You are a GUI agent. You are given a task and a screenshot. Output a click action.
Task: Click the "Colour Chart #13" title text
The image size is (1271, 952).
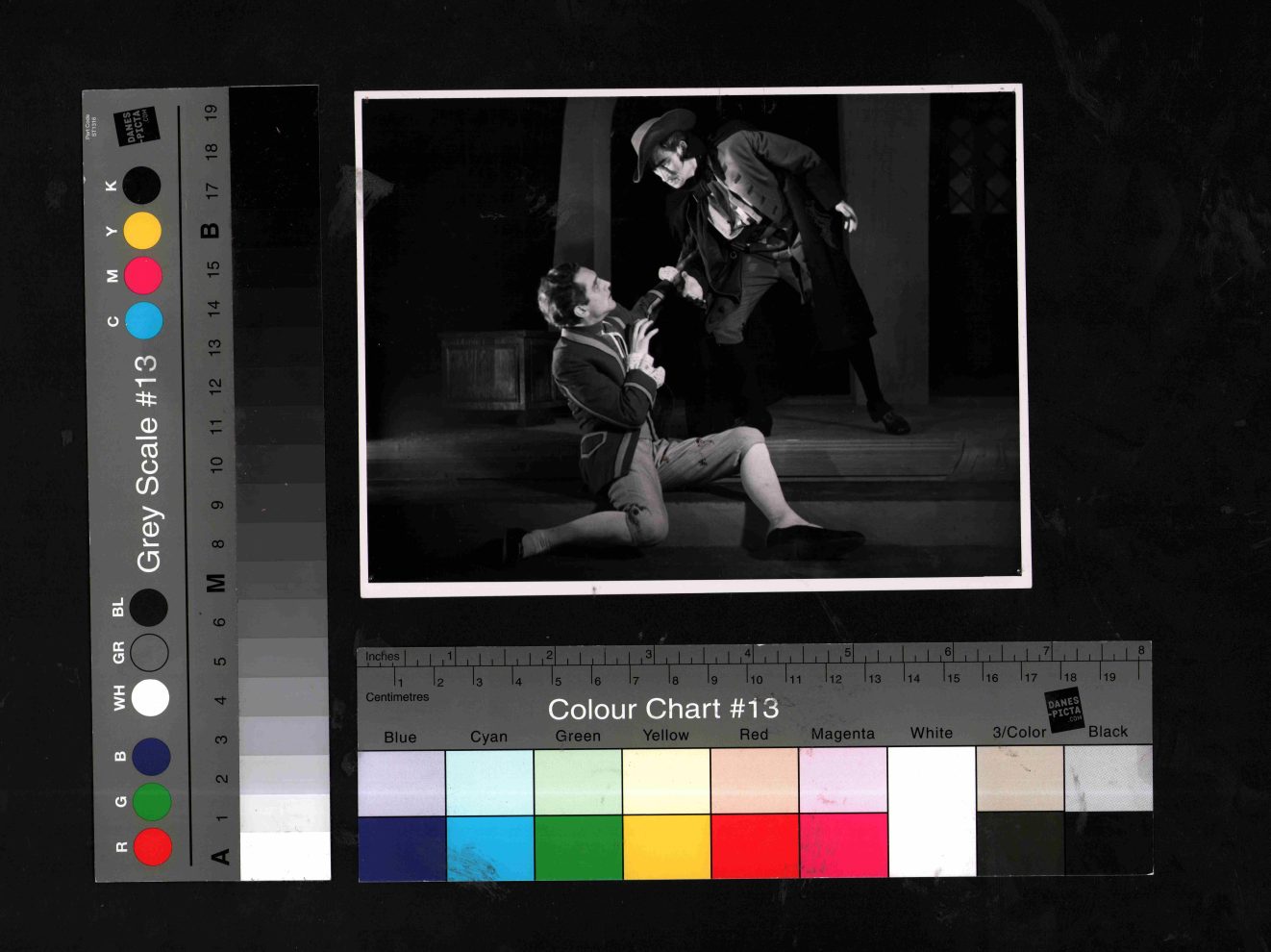click(662, 710)
